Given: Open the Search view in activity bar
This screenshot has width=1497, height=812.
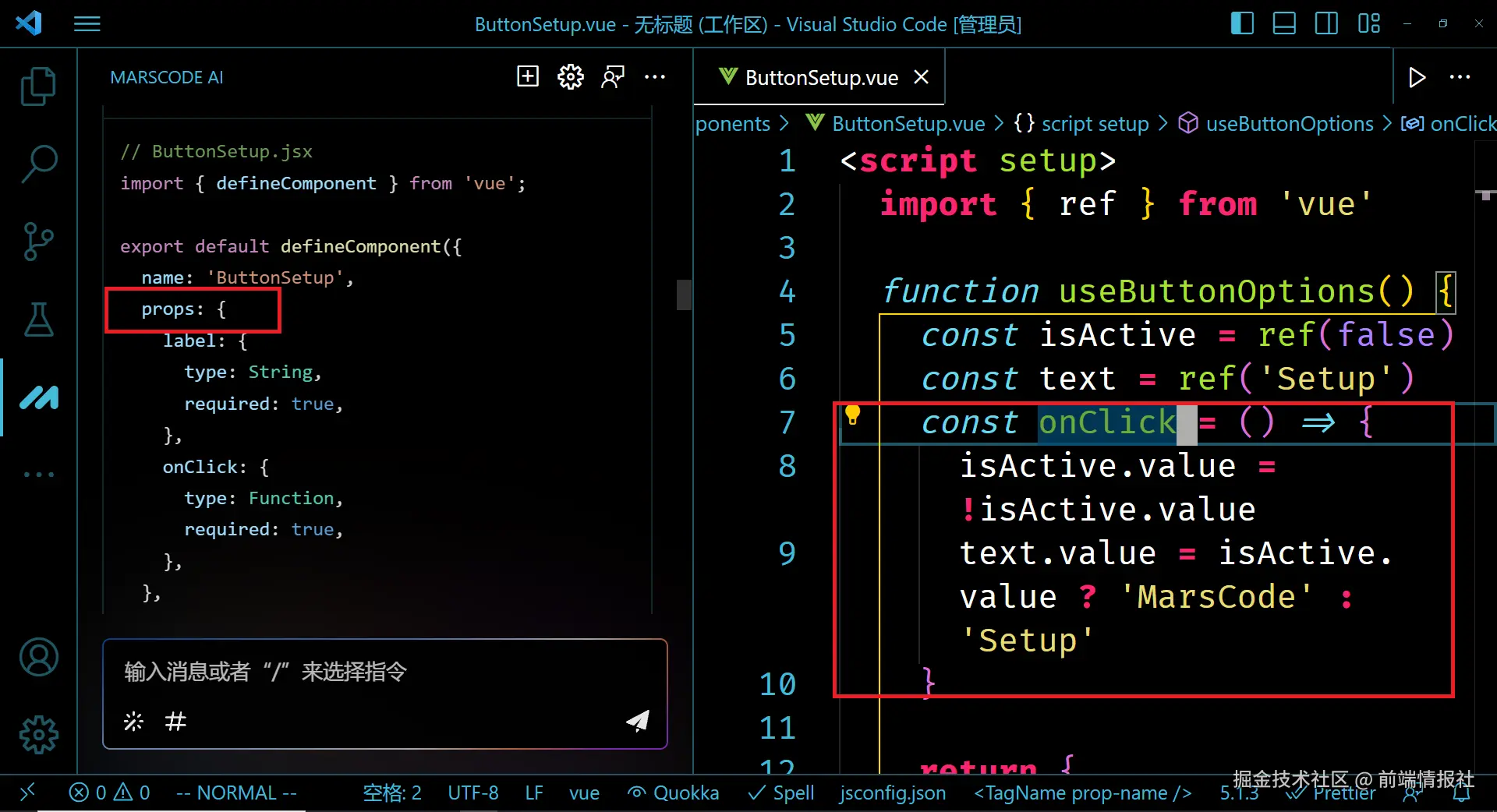Looking at the screenshot, I should click(x=38, y=164).
